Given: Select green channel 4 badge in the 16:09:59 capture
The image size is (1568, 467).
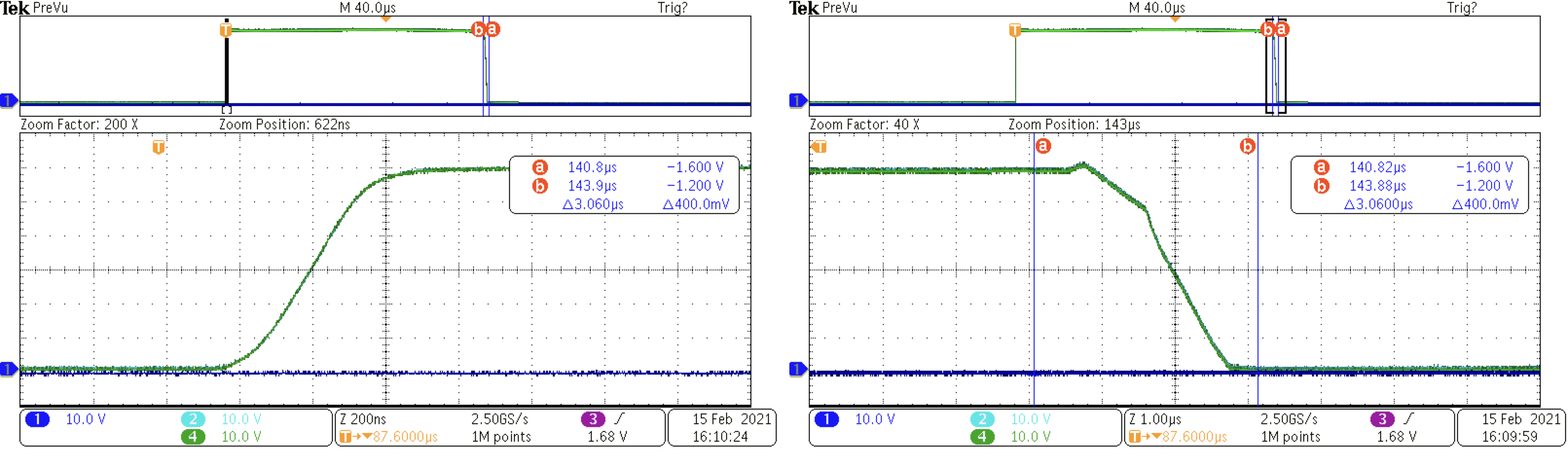Looking at the screenshot, I should click(x=983, y=437).
